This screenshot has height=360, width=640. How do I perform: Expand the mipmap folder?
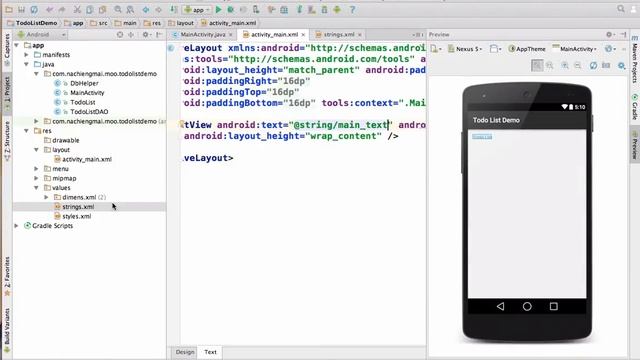coord(36,178)
